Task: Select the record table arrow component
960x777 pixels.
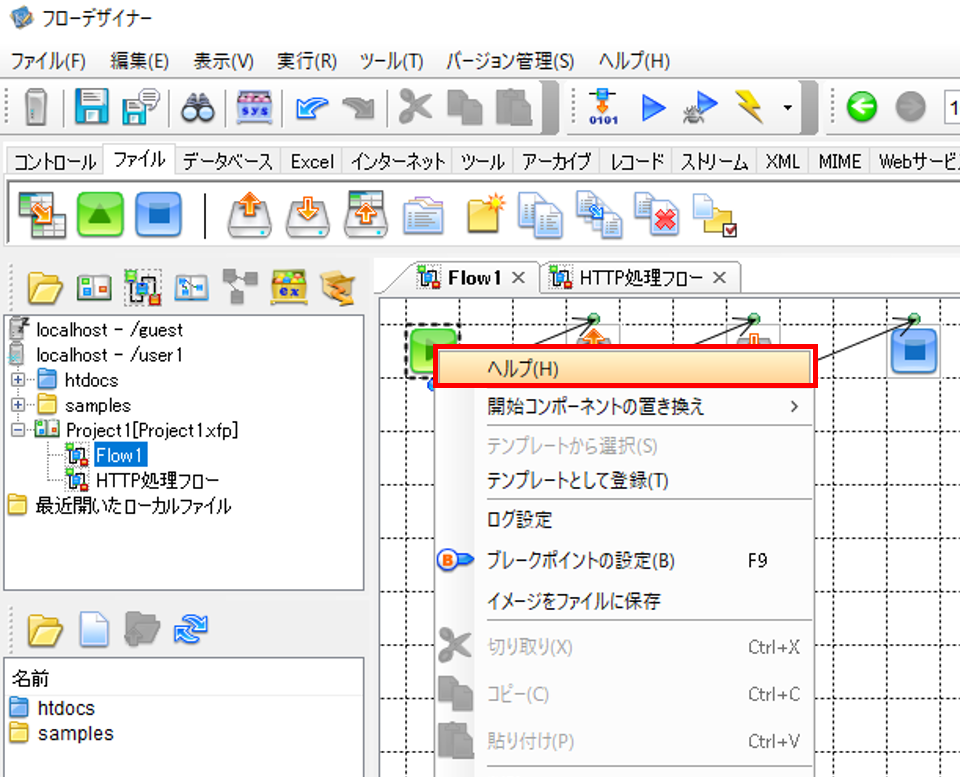Action: pos(42,214)
